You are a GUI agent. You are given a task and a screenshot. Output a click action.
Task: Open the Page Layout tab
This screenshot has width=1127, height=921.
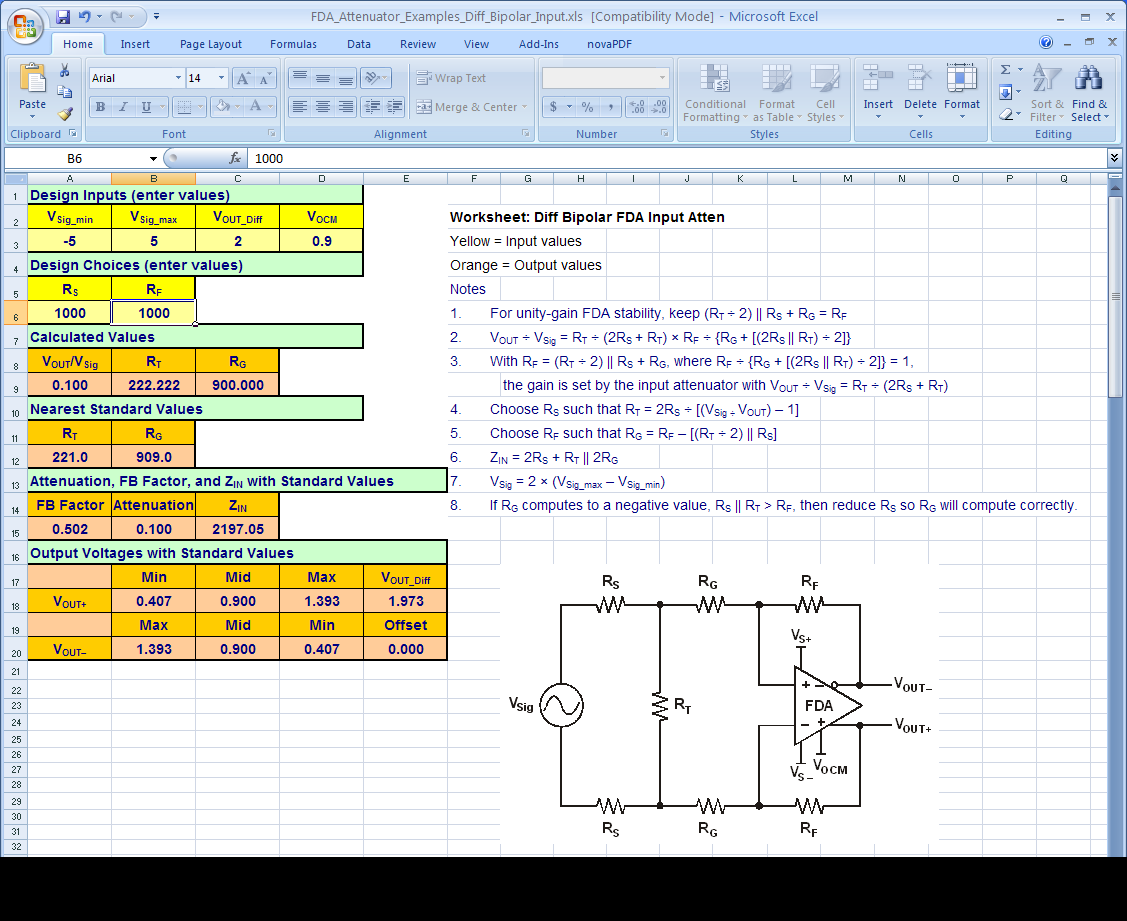(x=211, y=44)
